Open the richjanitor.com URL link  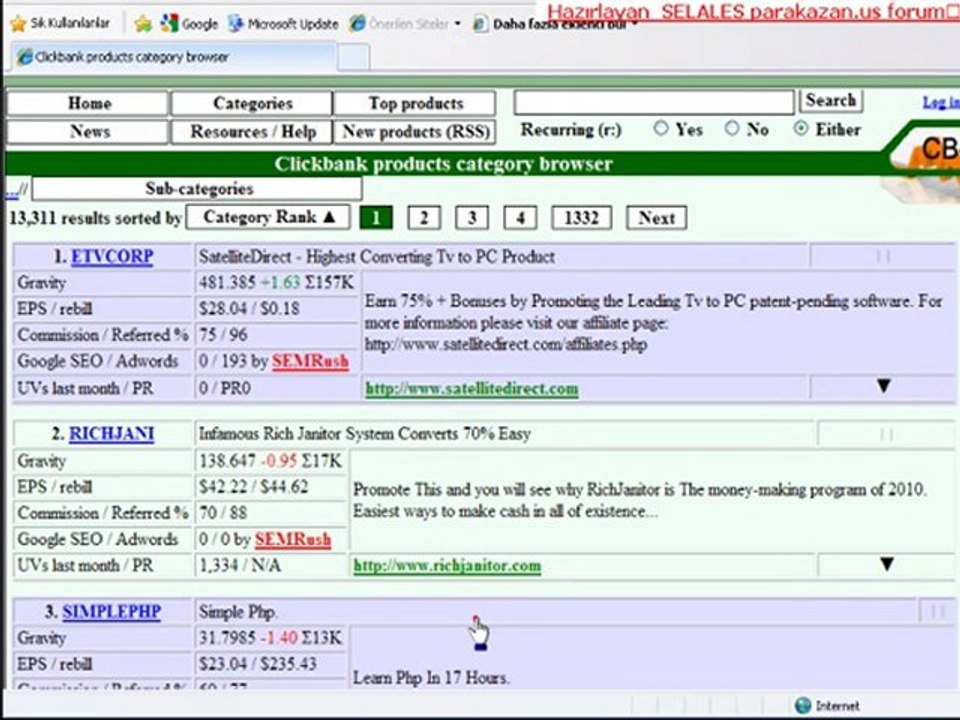point(447,566)
